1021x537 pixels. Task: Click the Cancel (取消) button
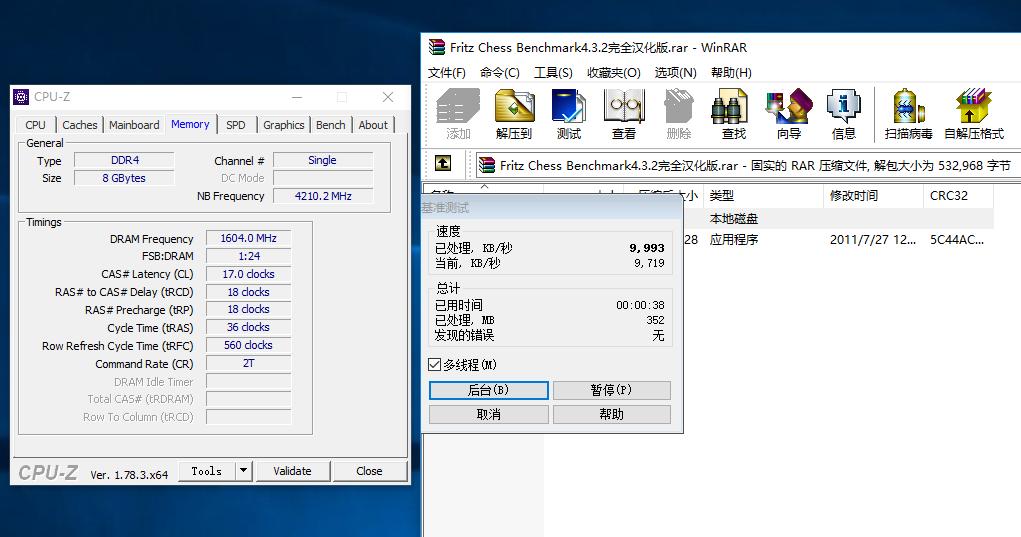pos(488,415)
